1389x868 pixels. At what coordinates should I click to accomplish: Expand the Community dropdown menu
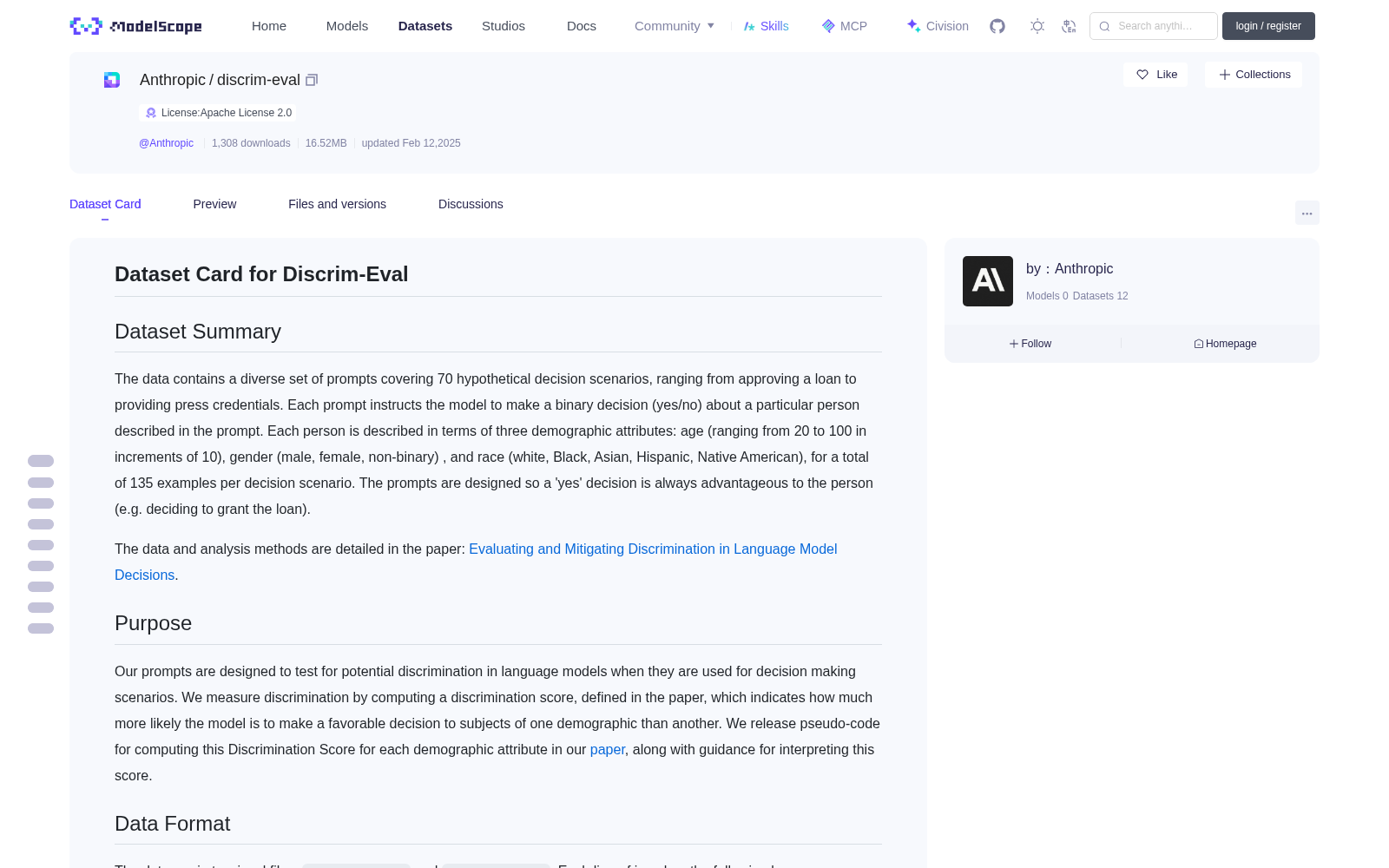[675, 26]
